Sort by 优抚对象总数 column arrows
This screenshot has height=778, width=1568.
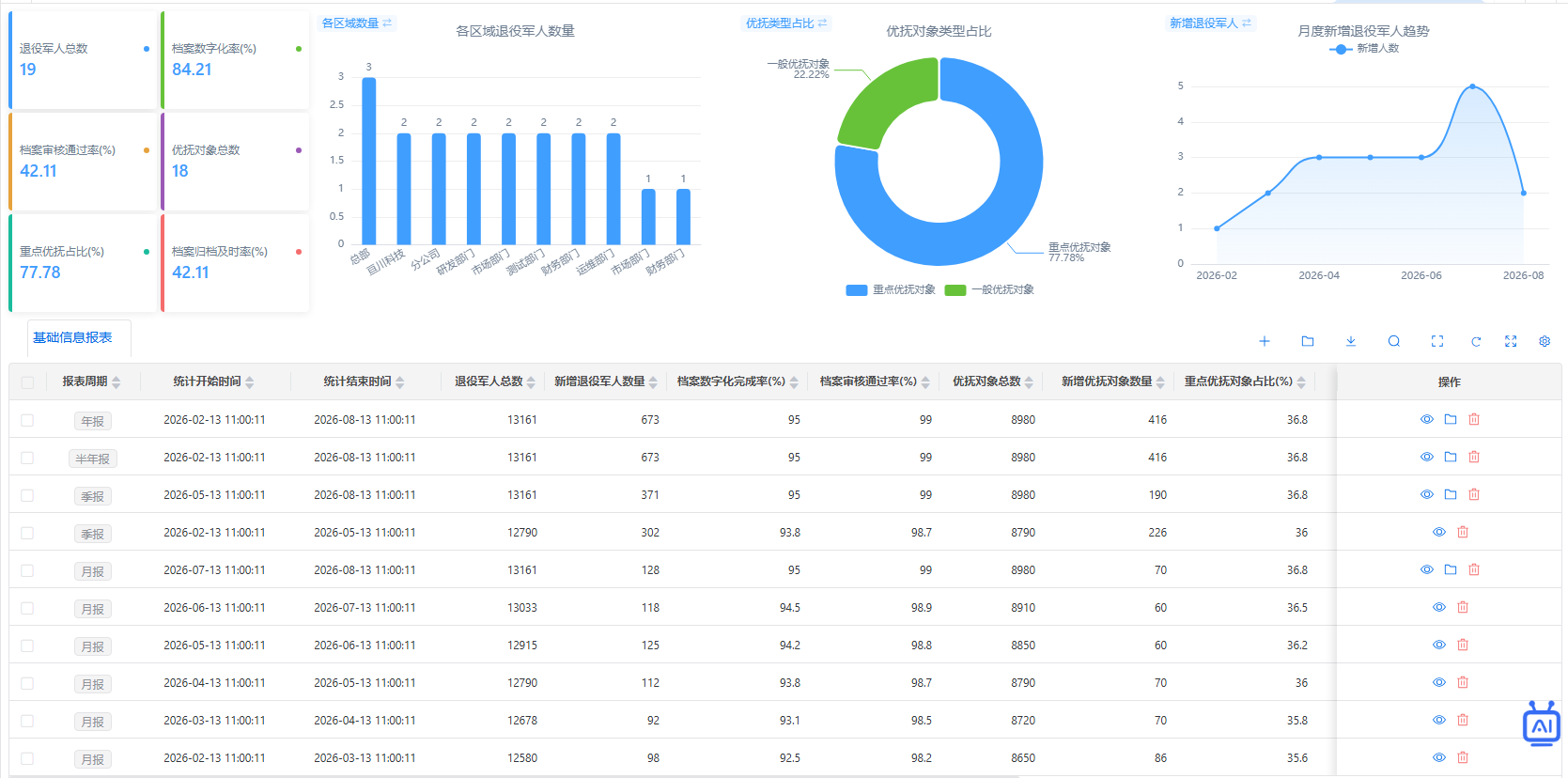[1029, 382]
